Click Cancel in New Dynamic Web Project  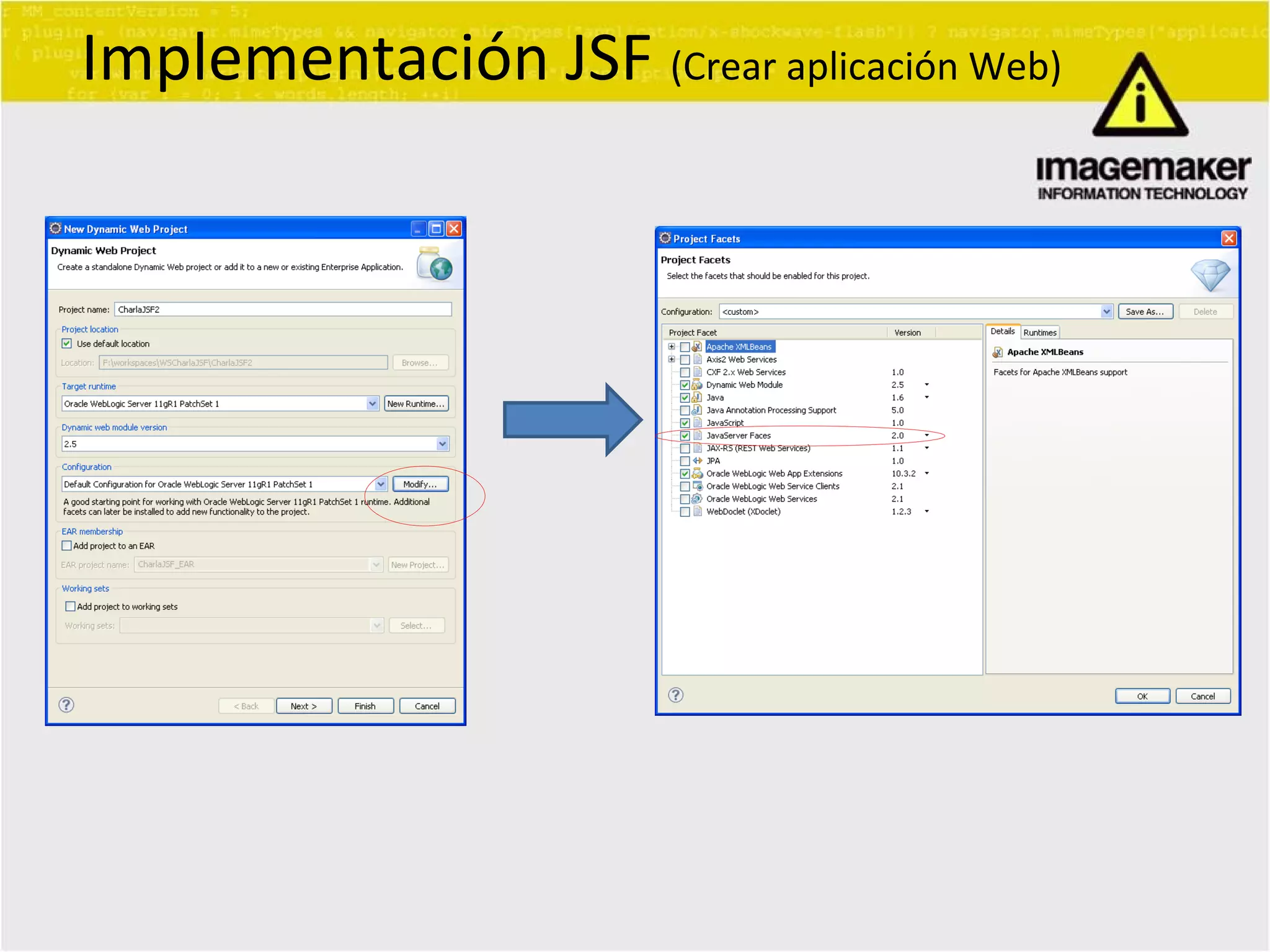pos(427,706)
